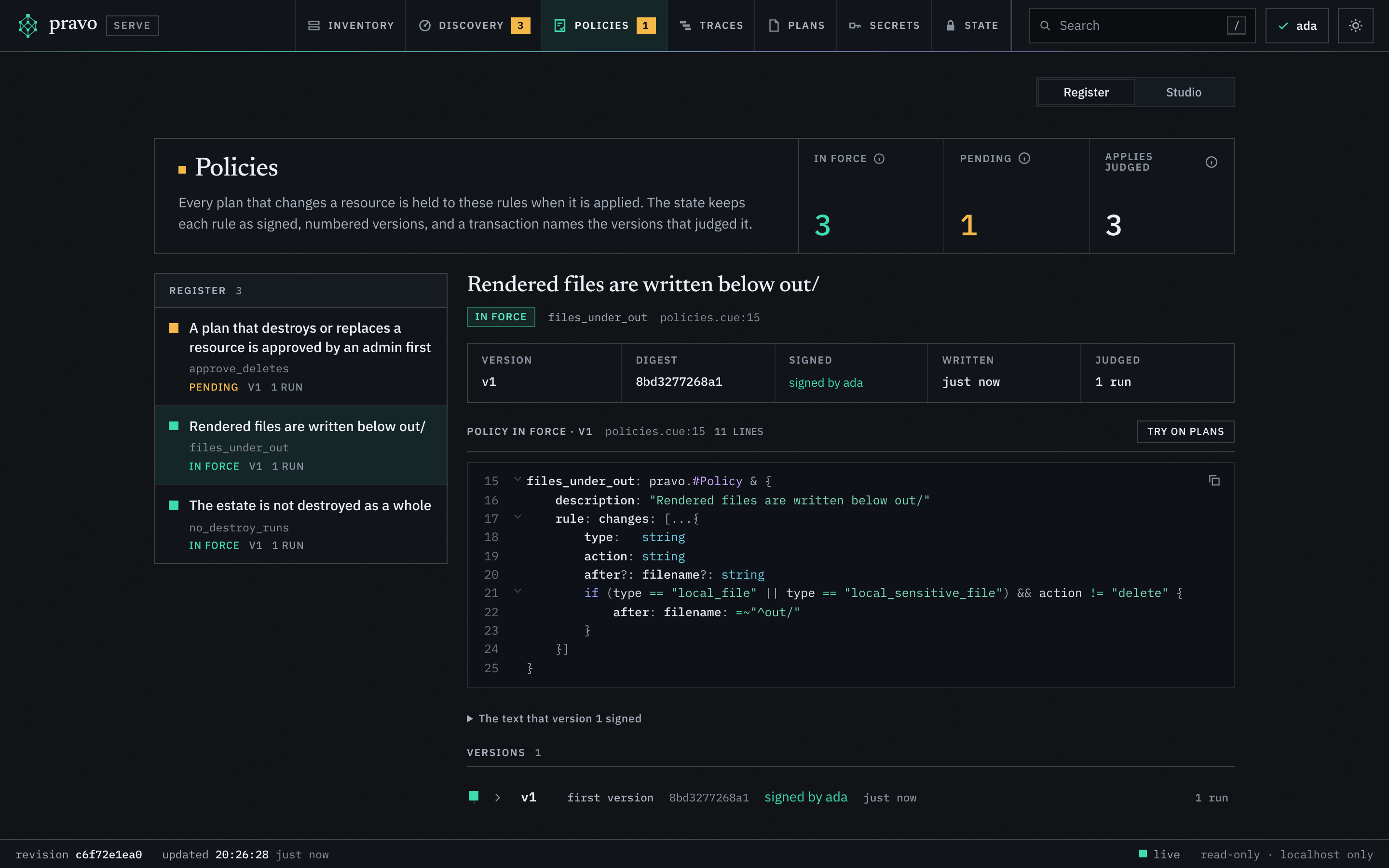1389x868 pixels.
Task: Switch to Studio view
Action: click(x=1184, y=93)
